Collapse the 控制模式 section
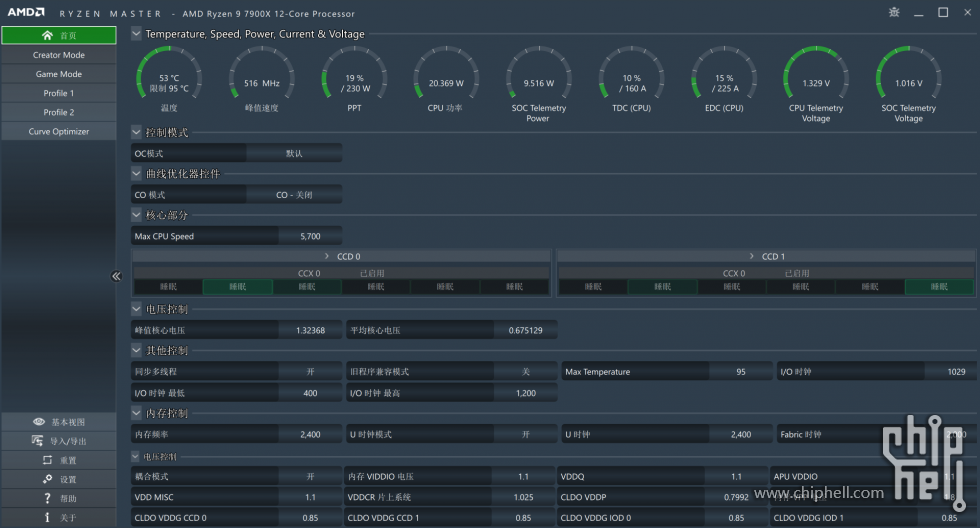 (x=136, y=132)
